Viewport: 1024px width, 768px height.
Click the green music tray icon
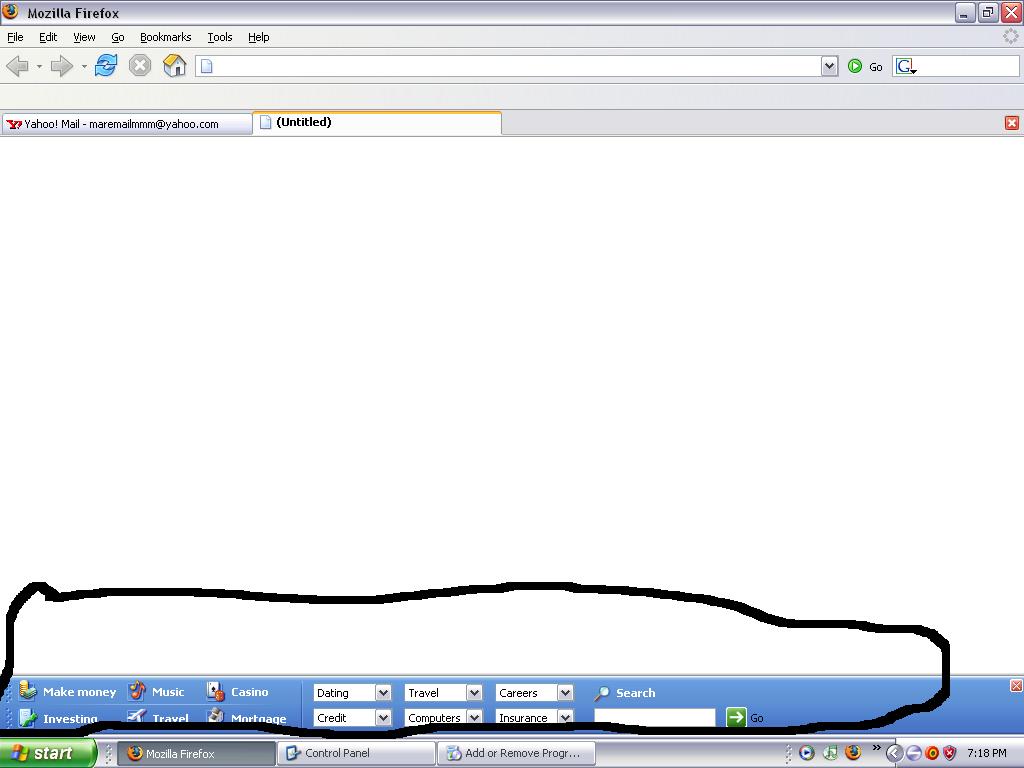point(830,753)
